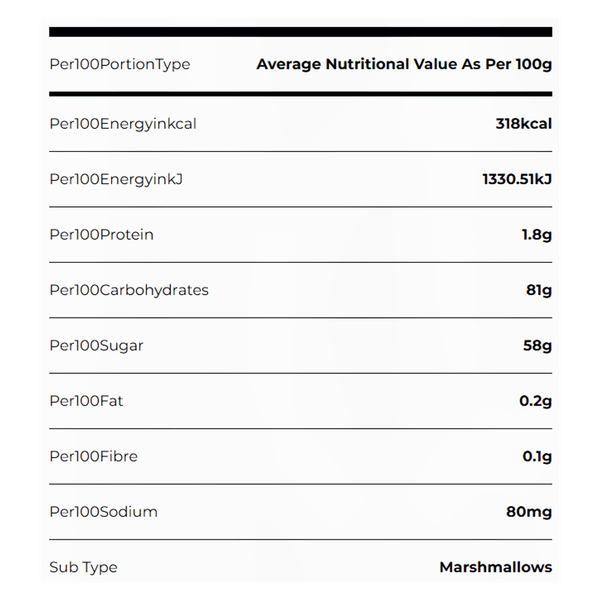Select the 58g sugar value
This screenshot has height=600, width=600.
(537, 346)
